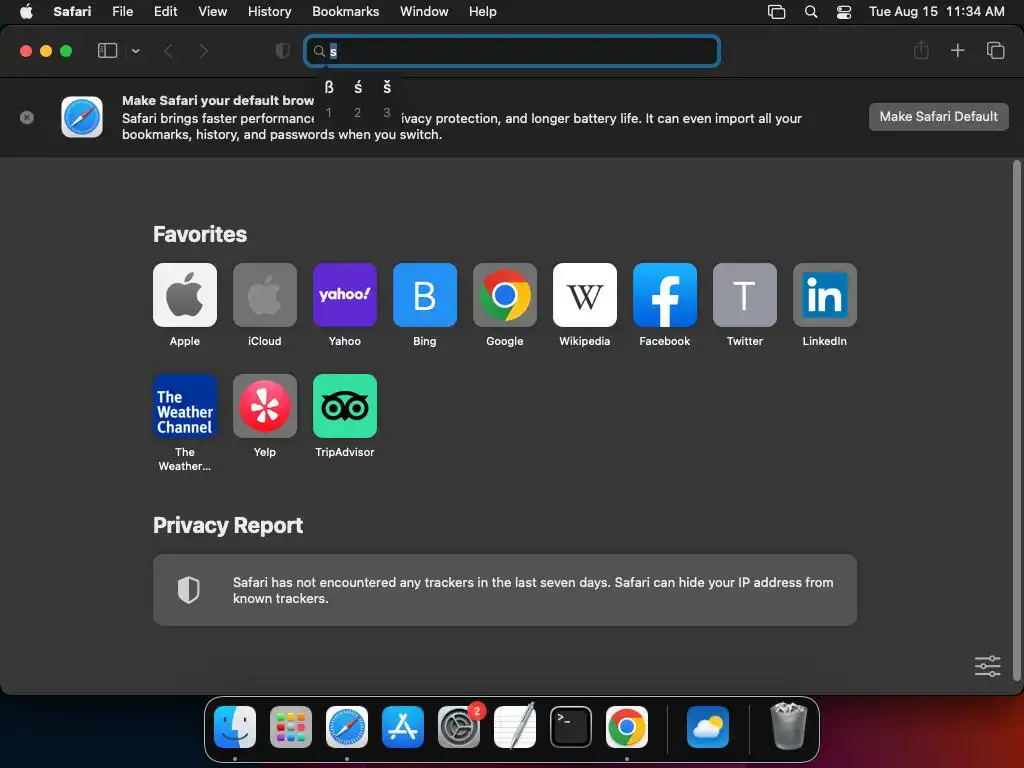This screenshot has width=1024, height=768.
Task: Open the Apple menu
Action: 26,12
